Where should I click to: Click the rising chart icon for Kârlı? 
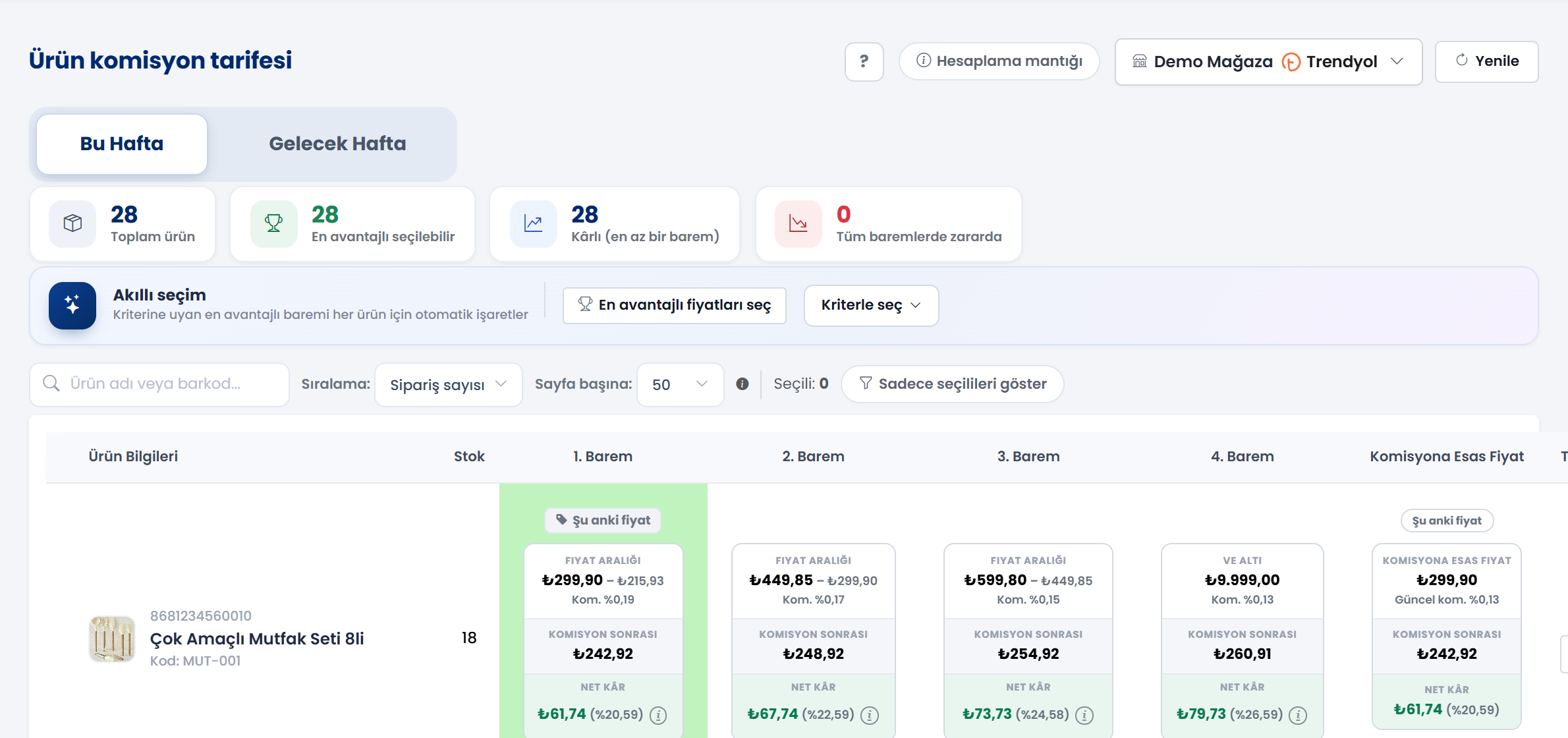[x=533, y=223]
